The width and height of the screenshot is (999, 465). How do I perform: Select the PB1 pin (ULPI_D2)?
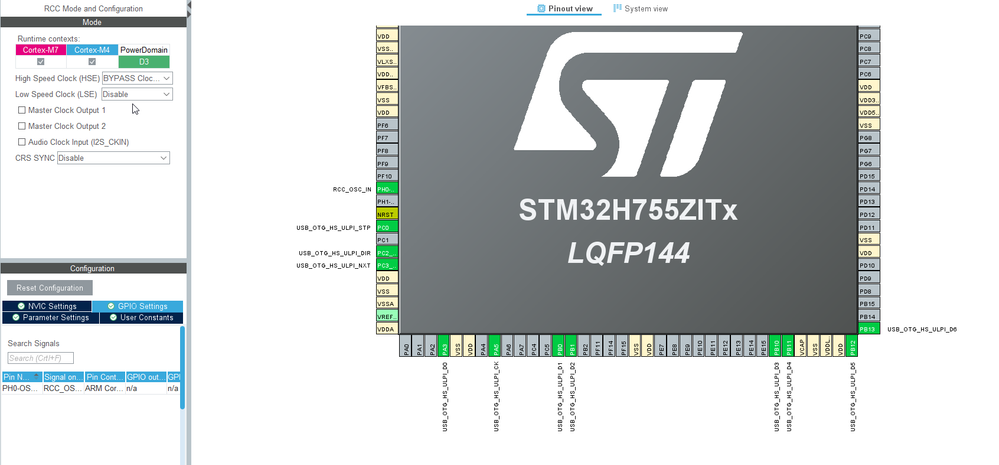point(571,346)
